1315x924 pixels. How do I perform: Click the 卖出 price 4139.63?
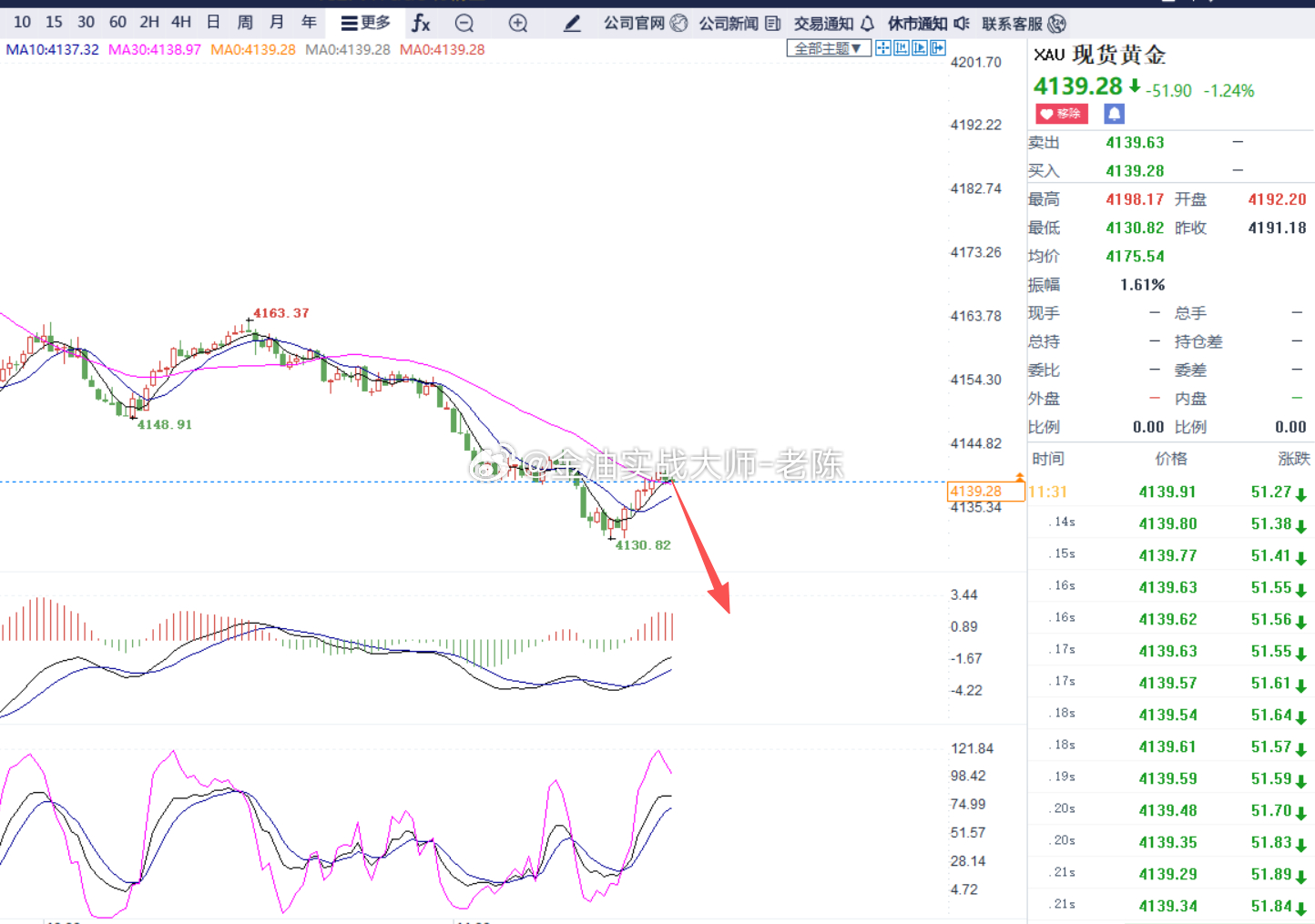tap(1135, 143)
